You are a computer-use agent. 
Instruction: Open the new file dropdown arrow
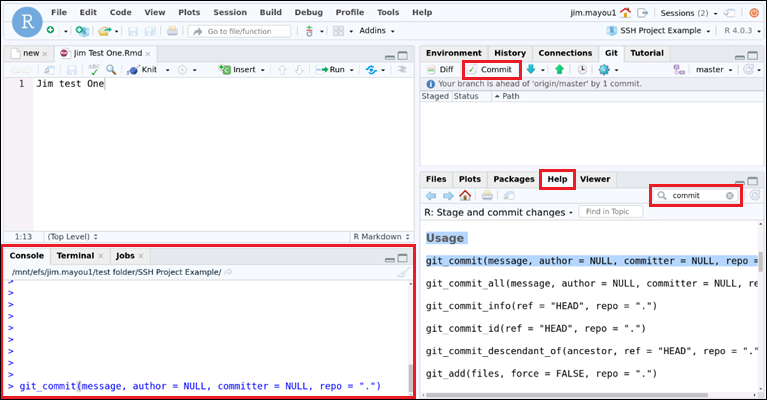pyautogui.click(x=66, y=31)
